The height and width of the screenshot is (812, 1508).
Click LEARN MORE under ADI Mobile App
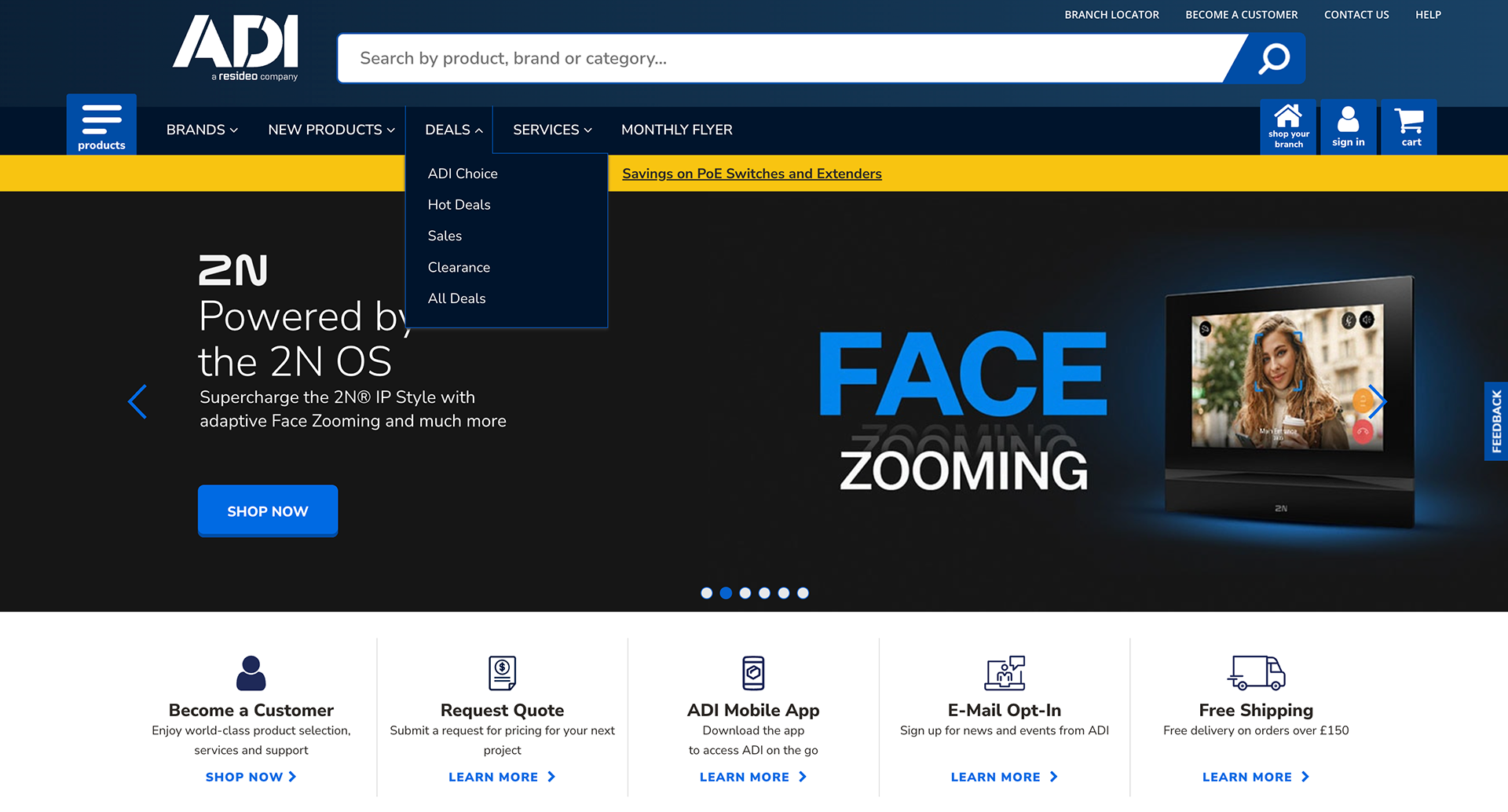754,777
